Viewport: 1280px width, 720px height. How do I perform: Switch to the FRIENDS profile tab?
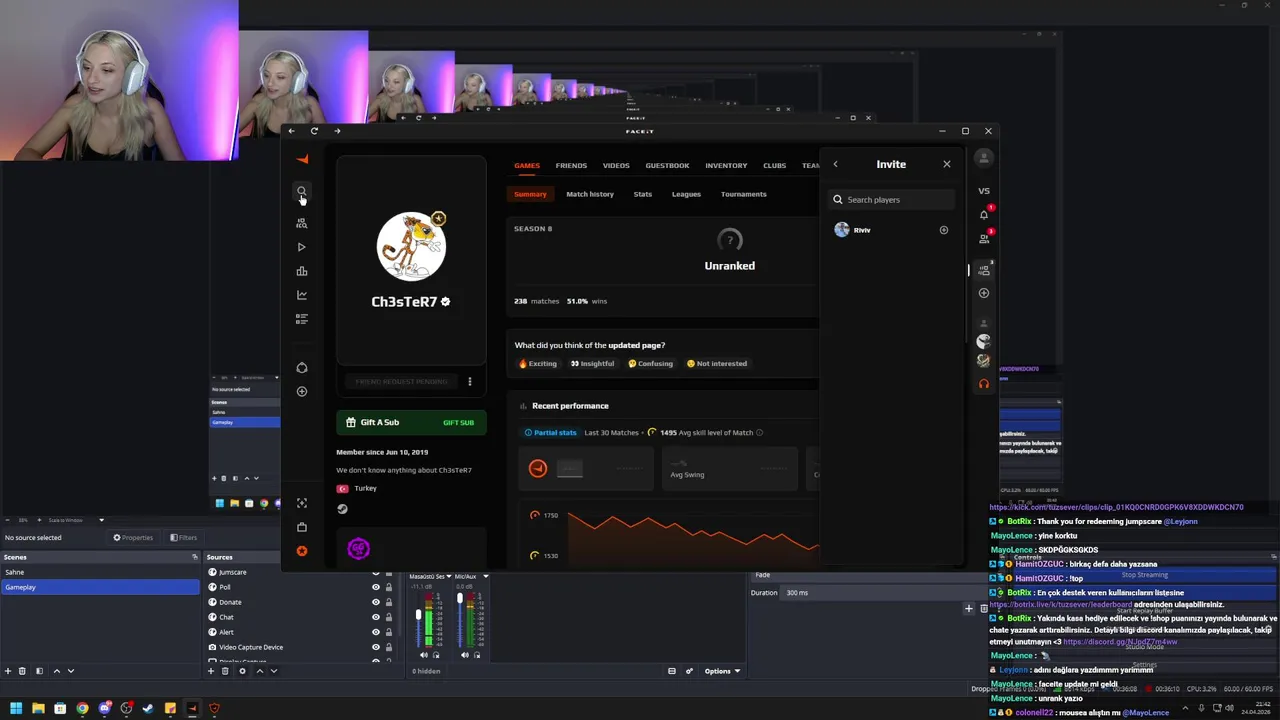[571, 165]
